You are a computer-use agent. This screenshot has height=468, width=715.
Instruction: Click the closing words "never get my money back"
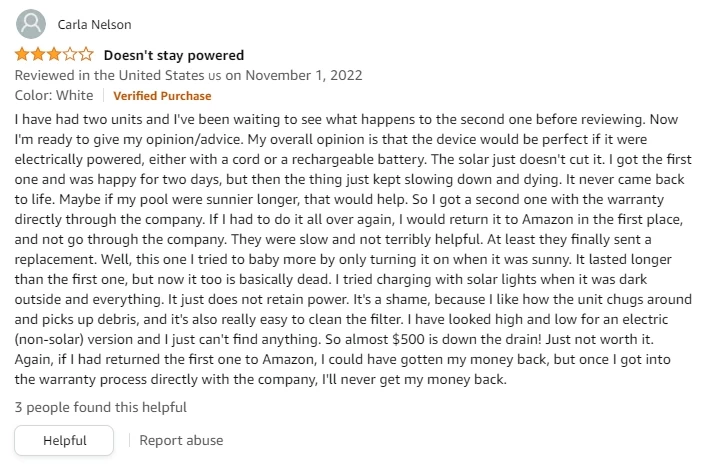click(x=423, y=380)
